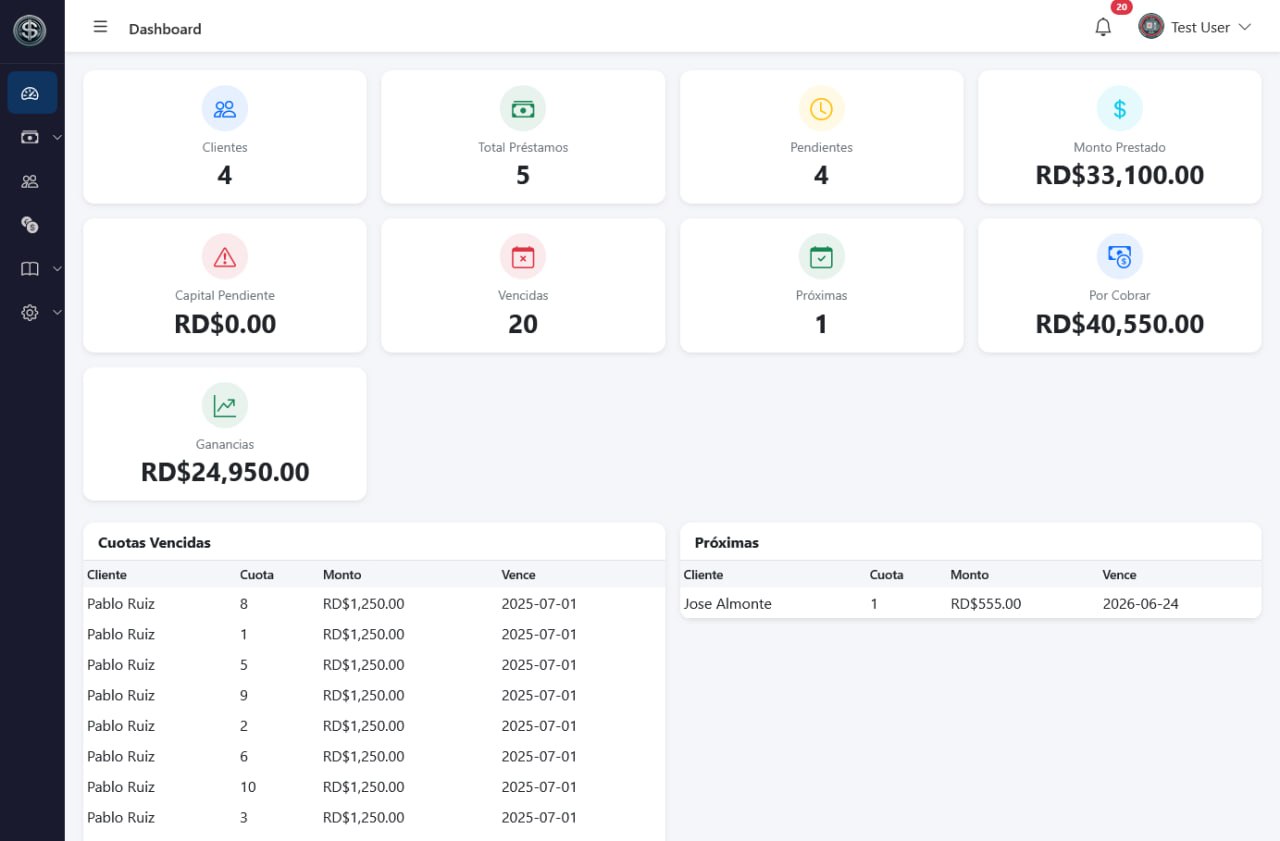Click the Clientes card people icon

[225, 109]
